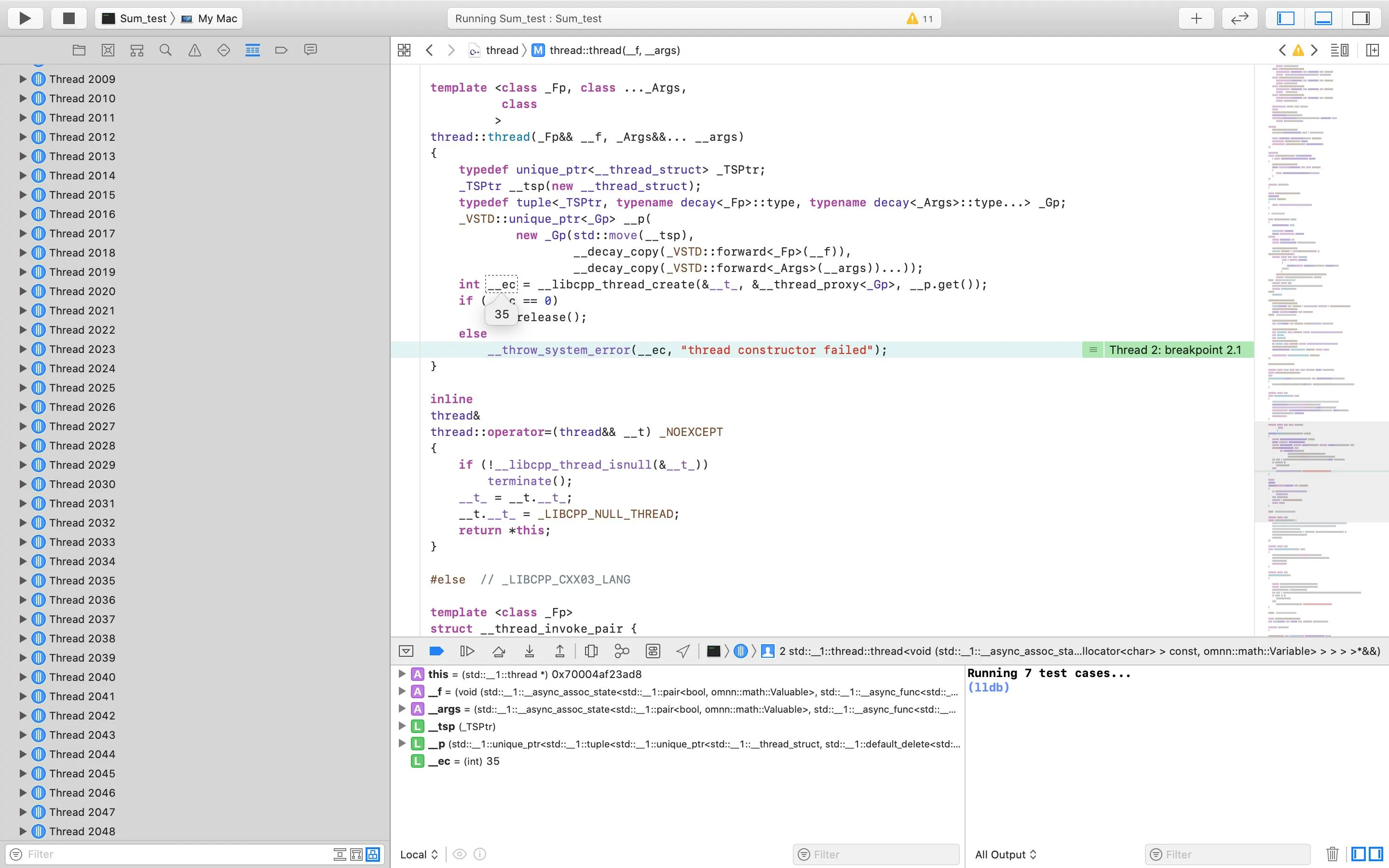Image resolution: width=1389 pixels, height=868 pixels.
Task: Click the 11 warnings indicator
Action: 920,18
